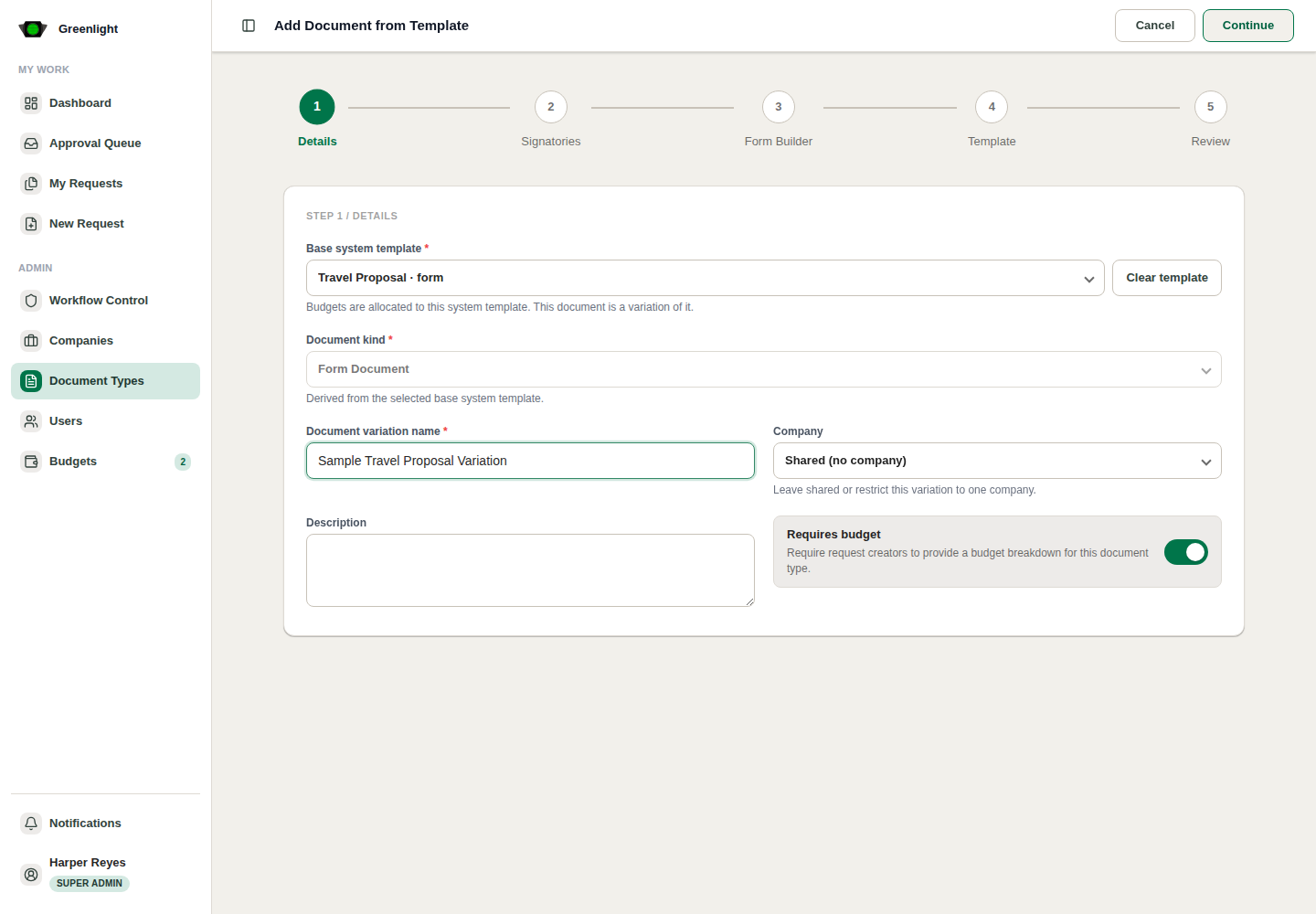Click the Budgets badge showing 2
Image resolution: width=1316 pixels, height=914 pixels.
(x=183, y=462)
